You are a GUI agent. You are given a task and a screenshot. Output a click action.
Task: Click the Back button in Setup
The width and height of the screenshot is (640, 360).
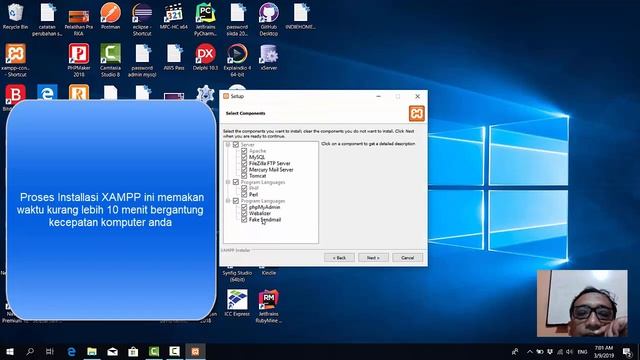[x=339, y=258]
